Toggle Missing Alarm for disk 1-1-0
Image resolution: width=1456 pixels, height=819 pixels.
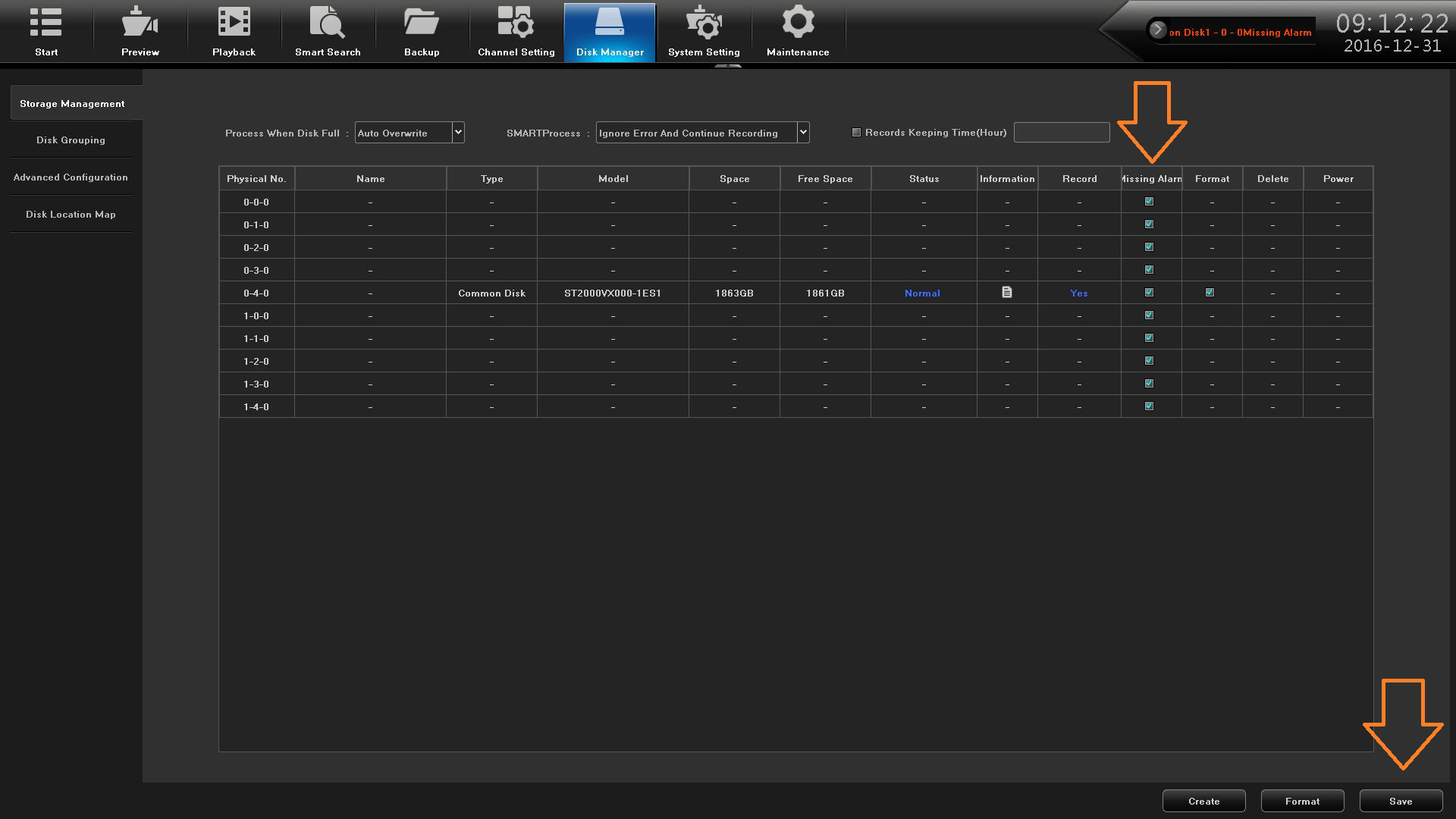click(x=1149, y=337)
